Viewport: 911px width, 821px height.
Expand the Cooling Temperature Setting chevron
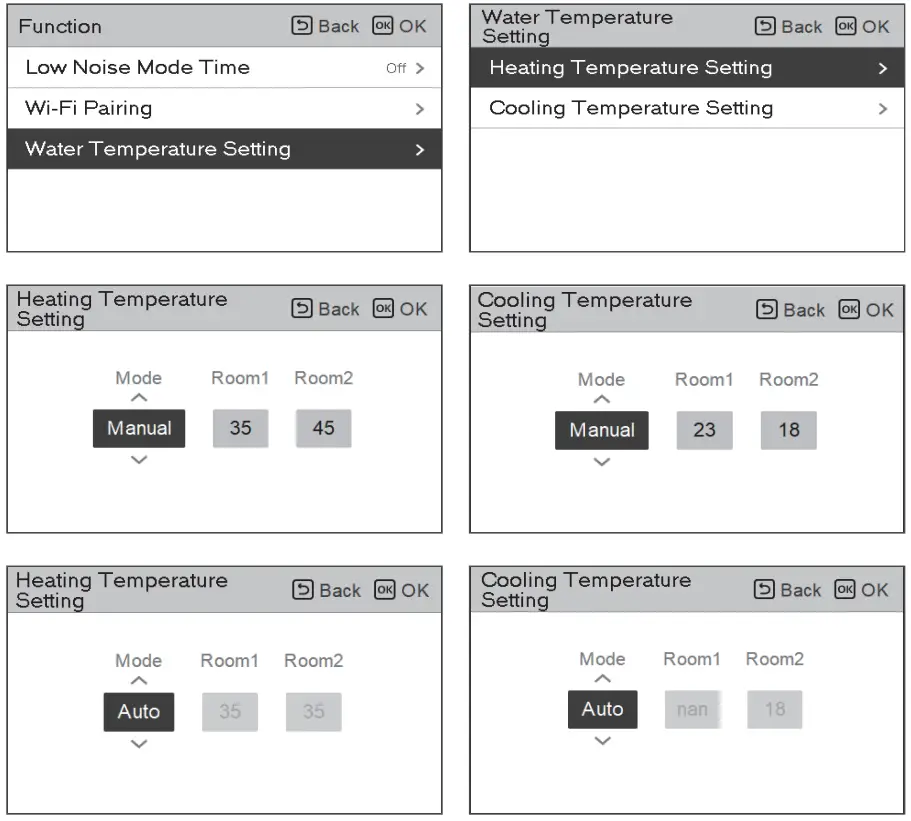(881, 108)
